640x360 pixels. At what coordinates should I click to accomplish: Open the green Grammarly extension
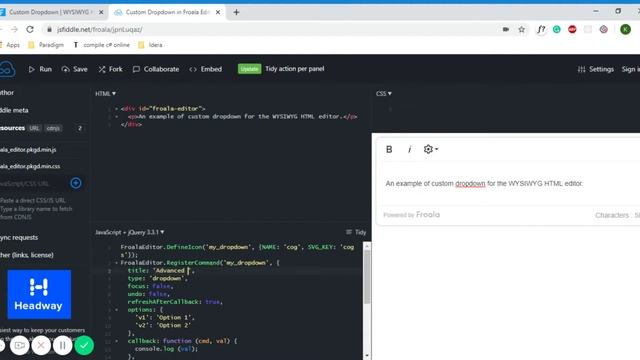pos(557,29)
